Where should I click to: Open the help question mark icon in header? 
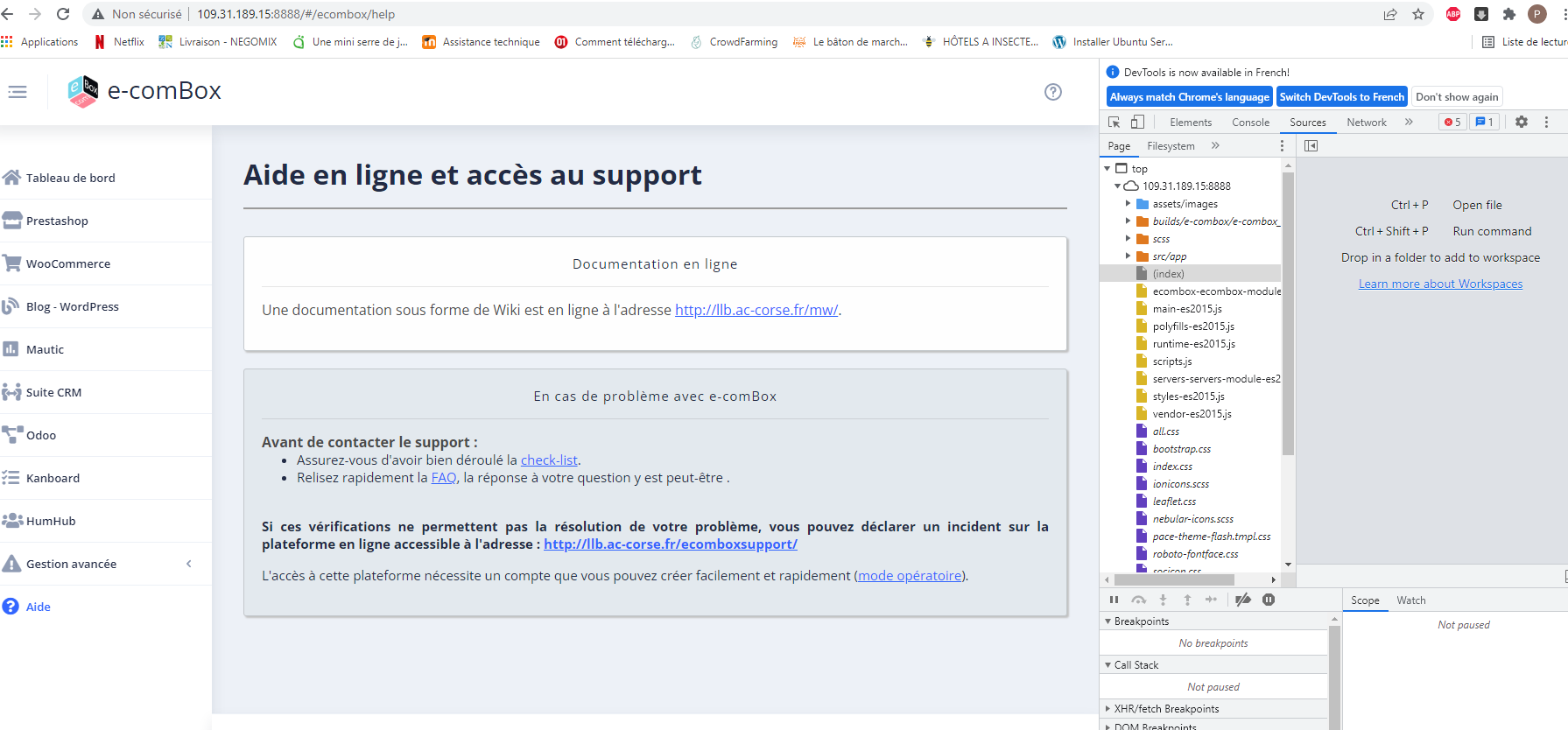coord(1053,92)
